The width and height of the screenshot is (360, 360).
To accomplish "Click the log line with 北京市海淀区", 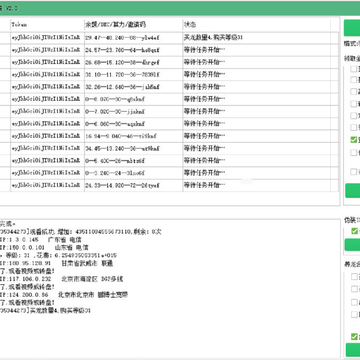I will (62, 279).
